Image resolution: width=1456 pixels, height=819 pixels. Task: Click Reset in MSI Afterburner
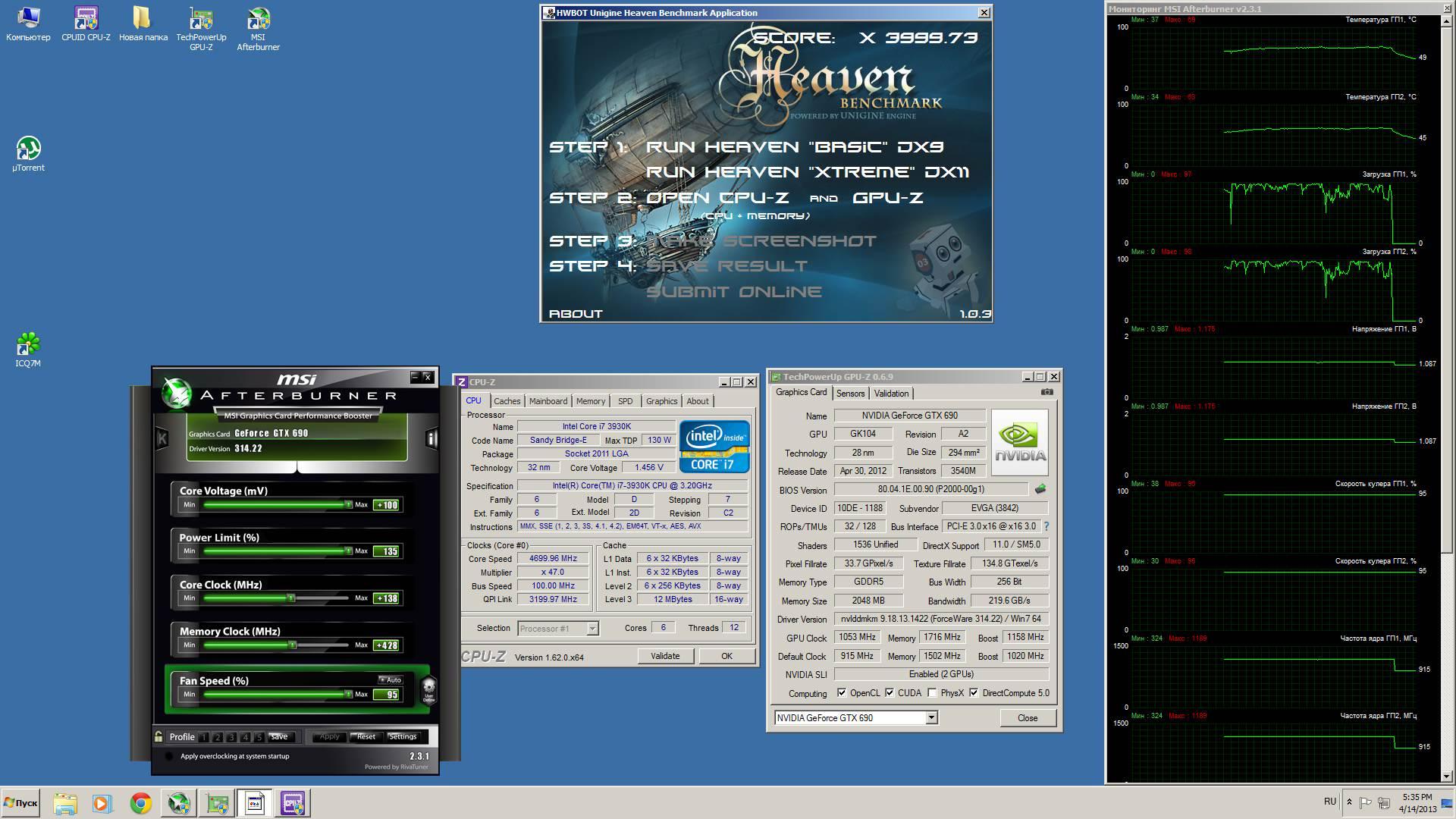click(366, 736)
